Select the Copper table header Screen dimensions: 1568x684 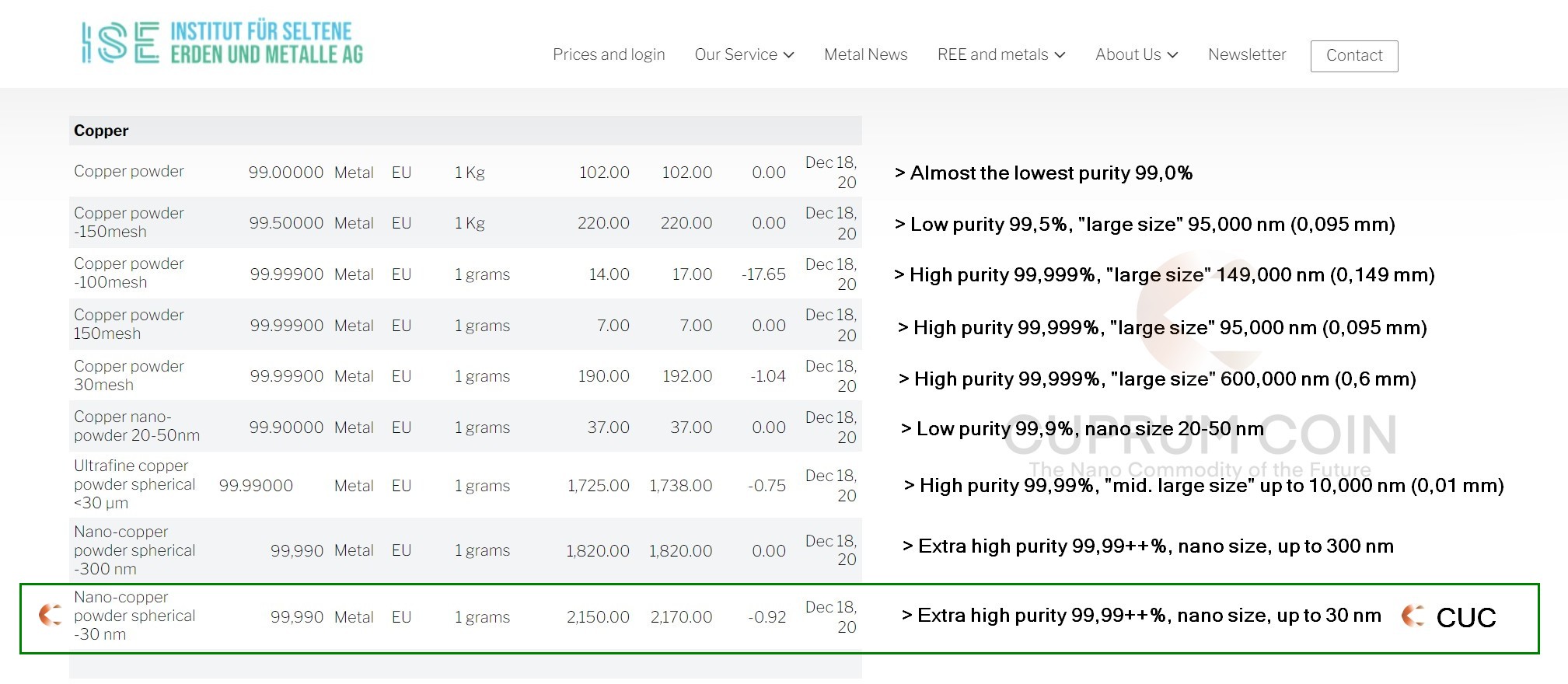[x=101, y=131]
